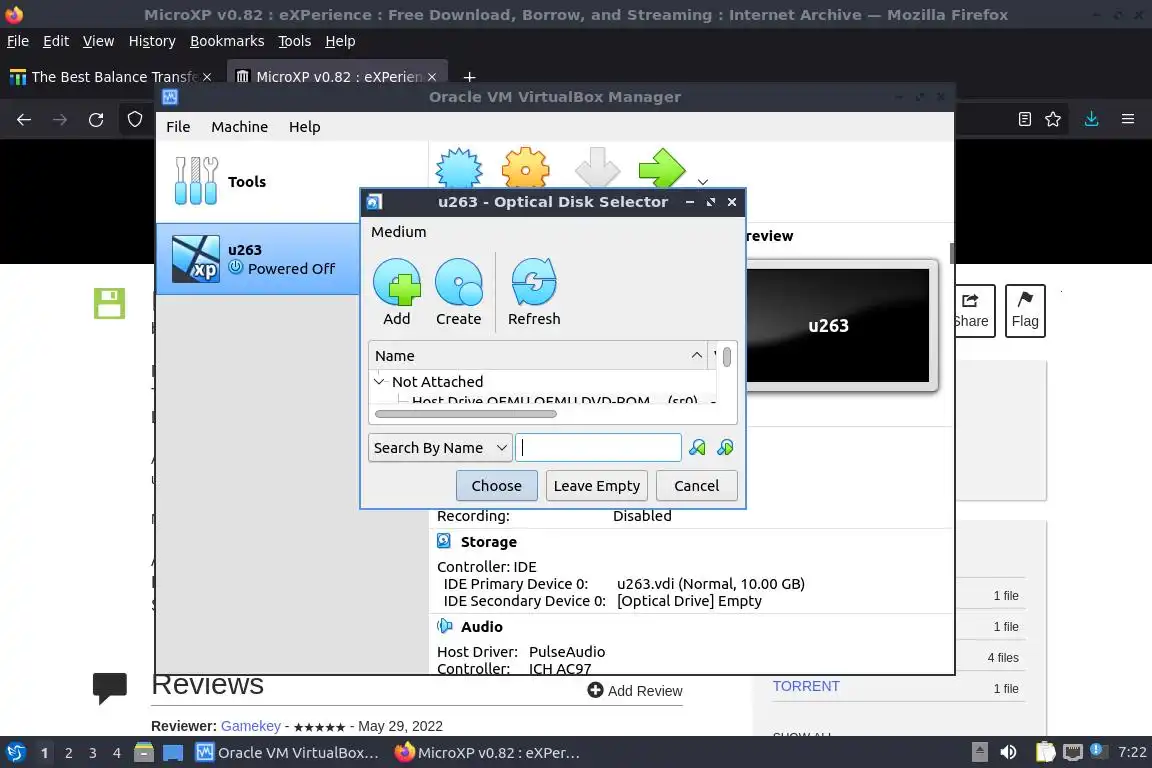This screenshot has width=1152, height=768.
Task: Open Firefox History menu
Action: tap(152, 41)
